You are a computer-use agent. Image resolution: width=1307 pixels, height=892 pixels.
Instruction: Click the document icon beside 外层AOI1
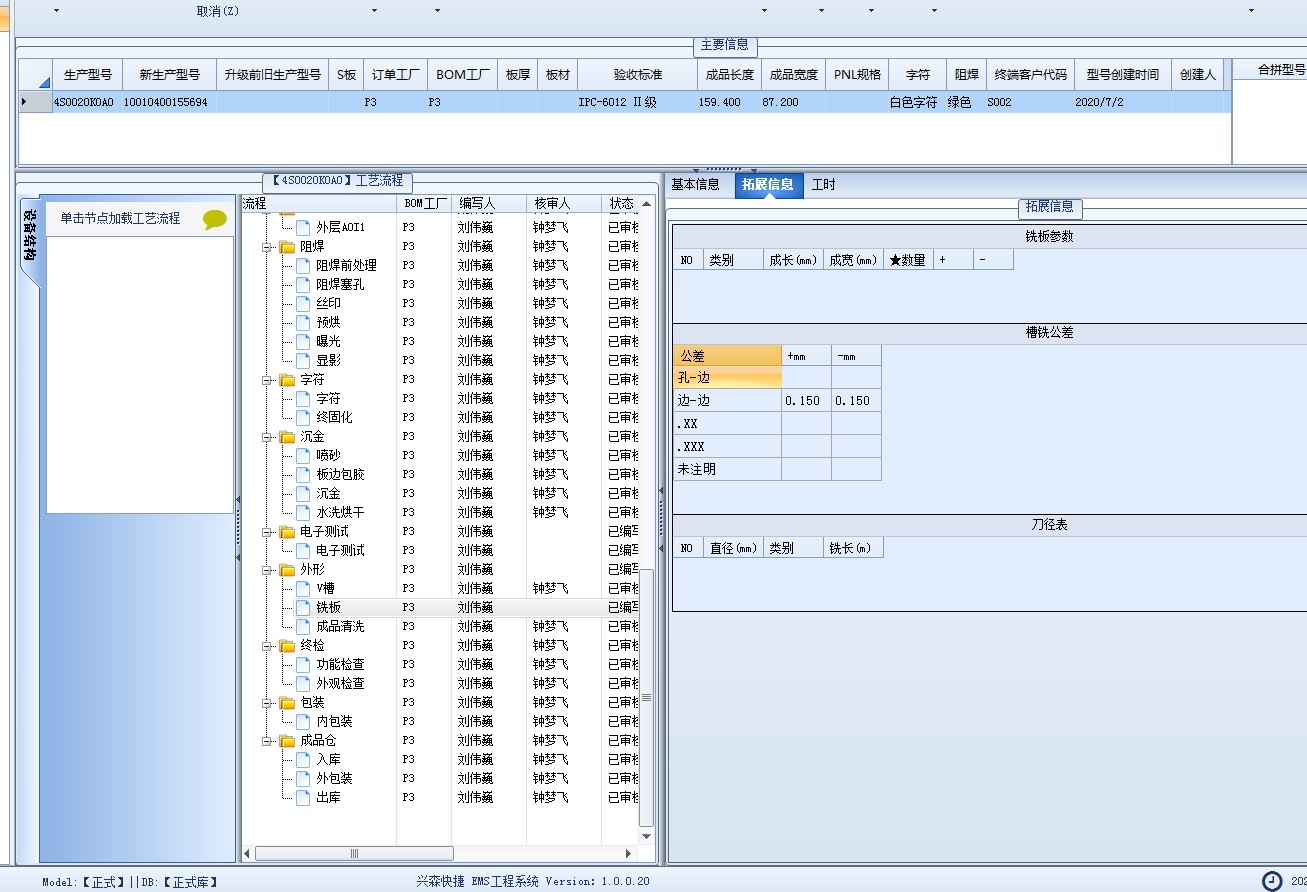tap(302, 227)
